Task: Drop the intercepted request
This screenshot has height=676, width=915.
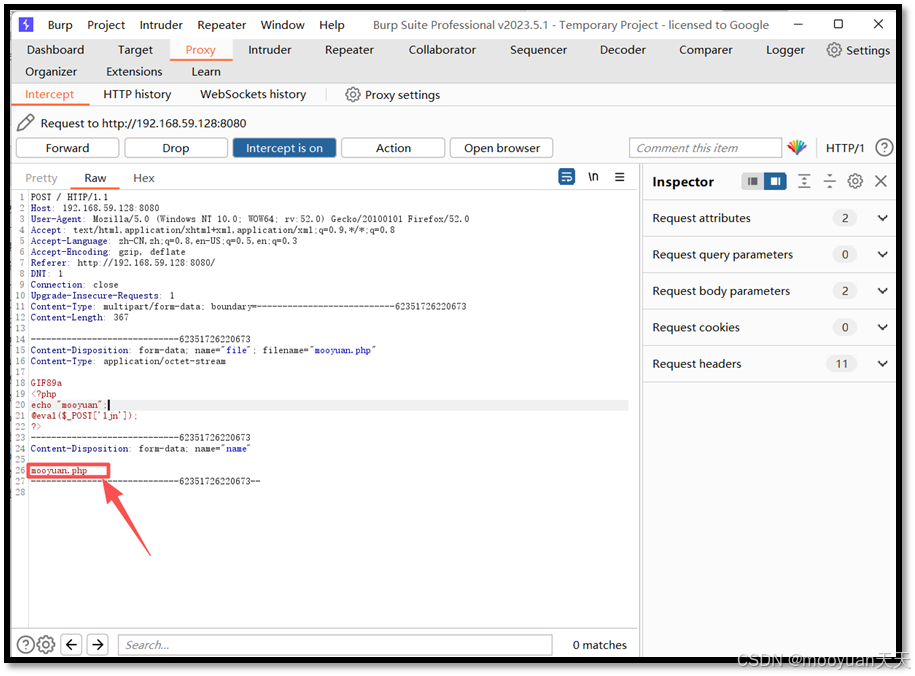Action: [x=176, y=148]
